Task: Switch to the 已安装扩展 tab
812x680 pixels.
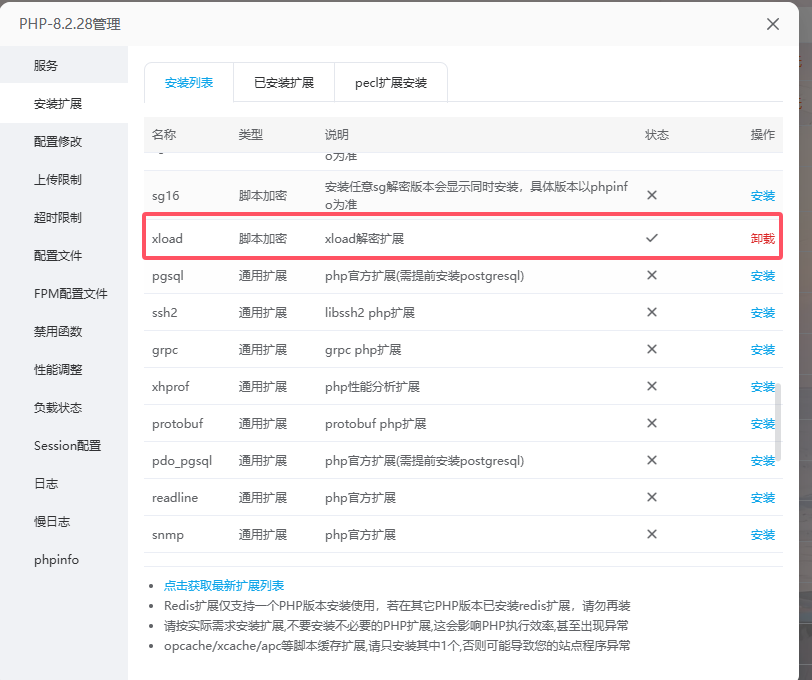Action: 283,83
